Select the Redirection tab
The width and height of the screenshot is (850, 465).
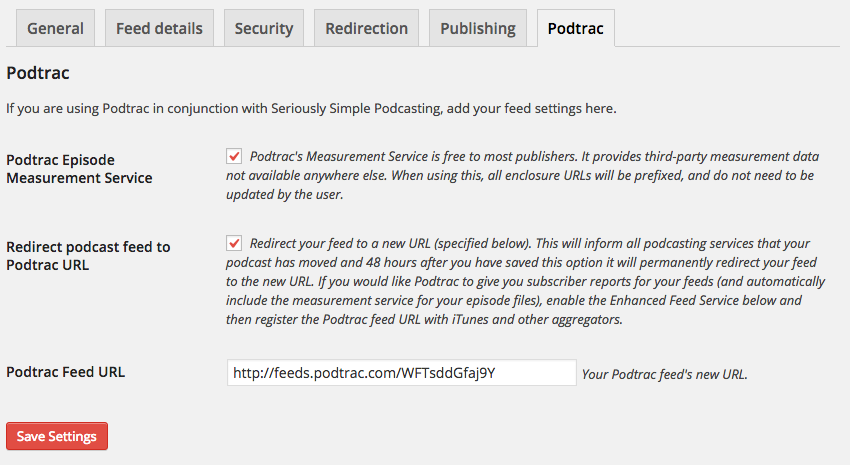click(x=366, y=28)
